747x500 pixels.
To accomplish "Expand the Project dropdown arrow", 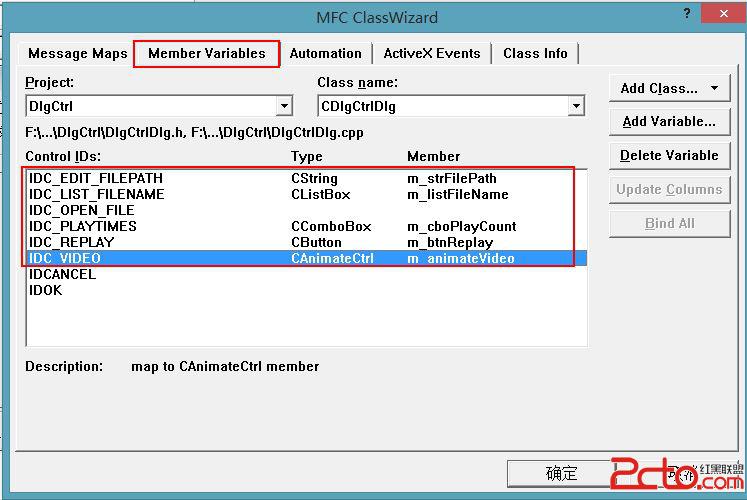I will (284, 106).
